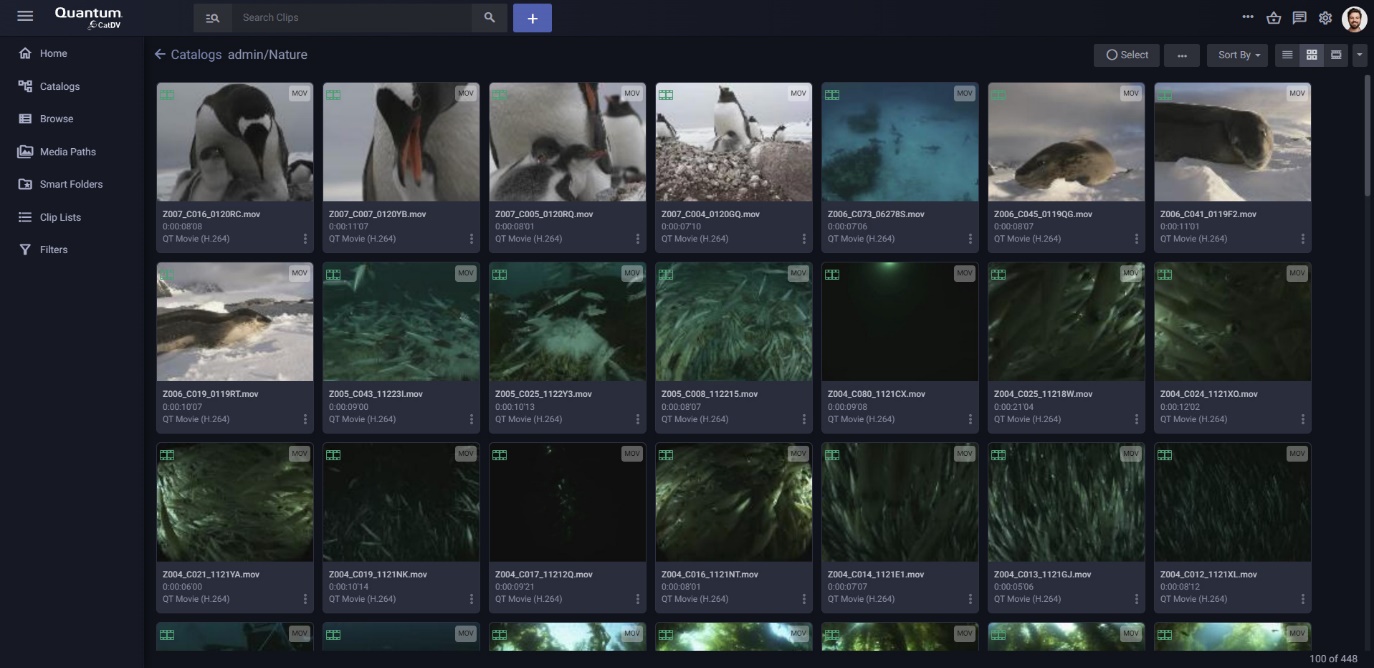1374x668 pixels.
Task: Open more options for Z006_C073_06278S.mov
Action: click(x=970, y=239)
